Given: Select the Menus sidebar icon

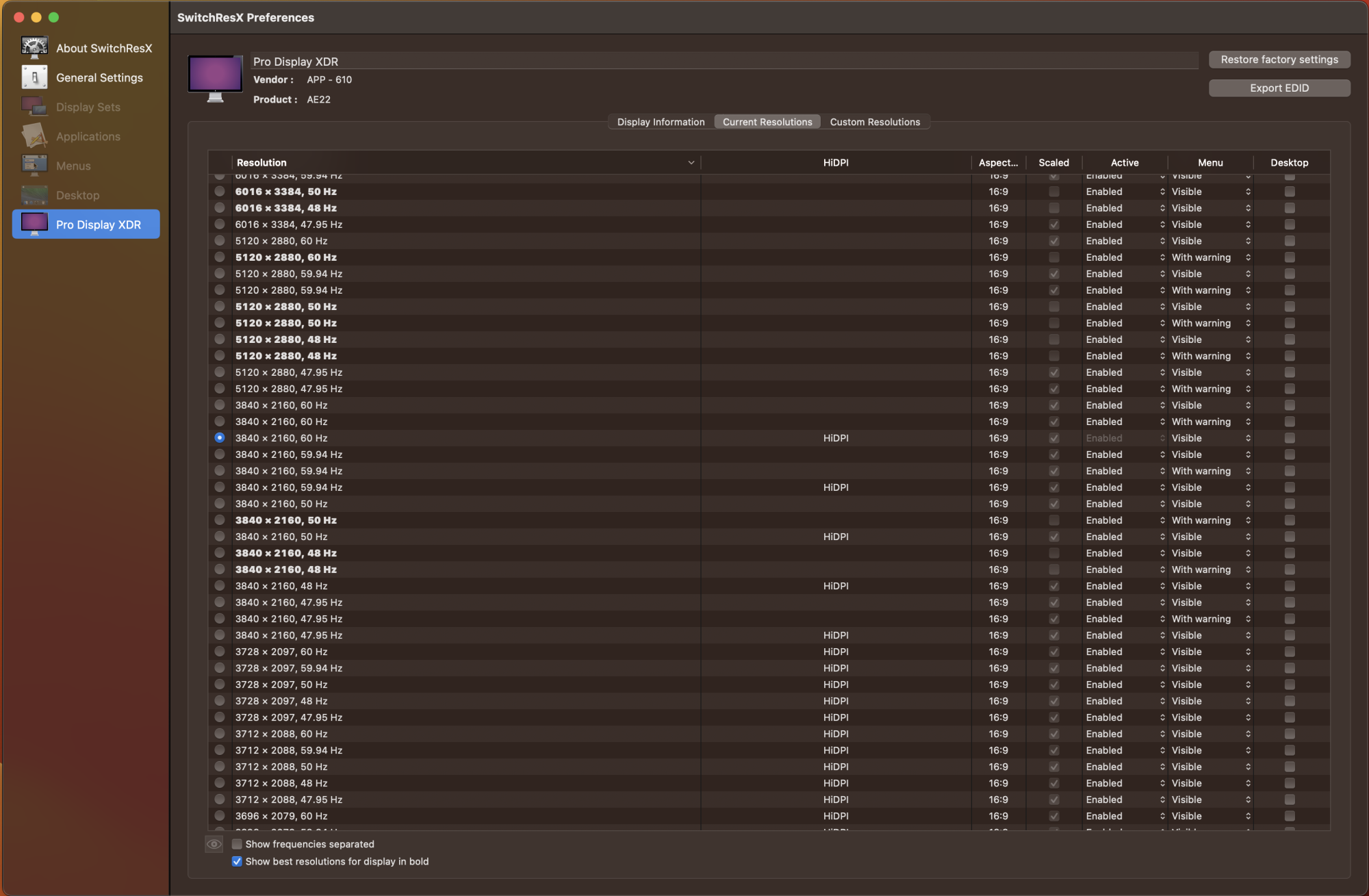Looking at the screenshot, I should tap(34, 166).
